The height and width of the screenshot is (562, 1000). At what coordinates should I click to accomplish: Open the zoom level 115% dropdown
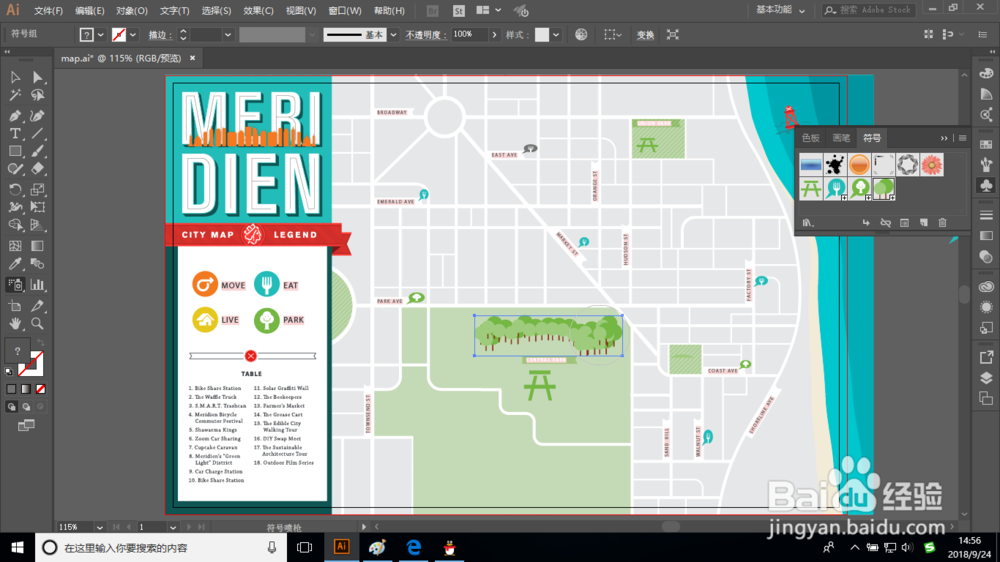click(99, 527)
